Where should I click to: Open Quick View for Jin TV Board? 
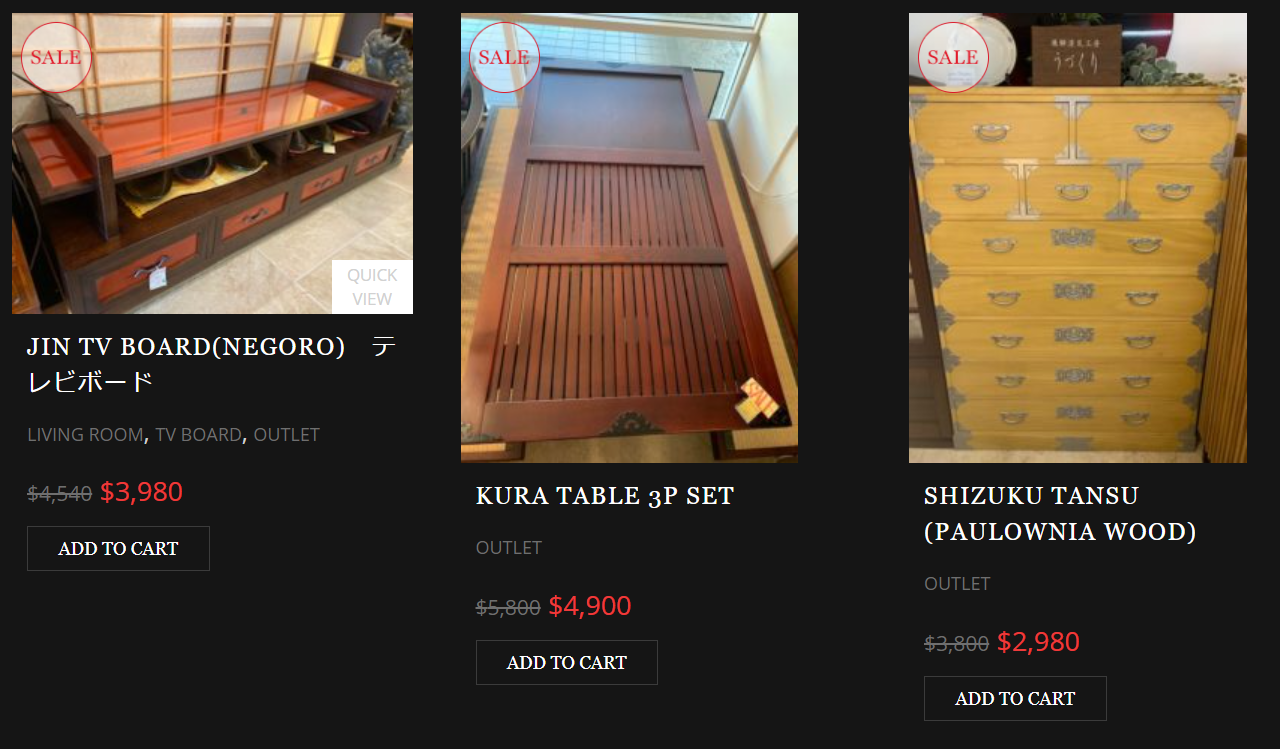372,287
